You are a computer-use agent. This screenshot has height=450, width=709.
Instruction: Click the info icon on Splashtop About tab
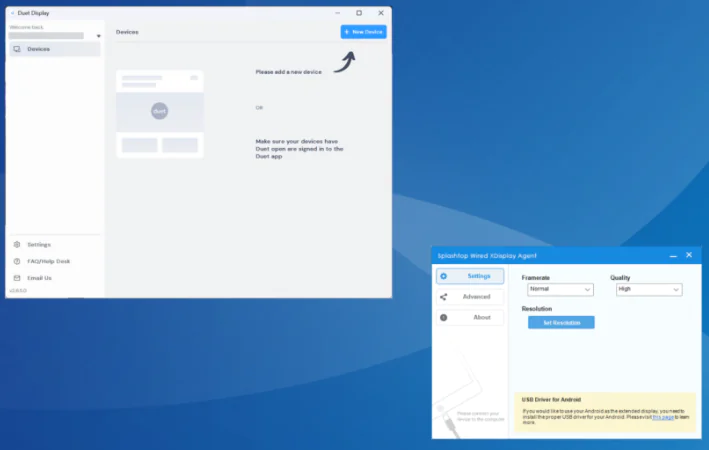(444, 317)
